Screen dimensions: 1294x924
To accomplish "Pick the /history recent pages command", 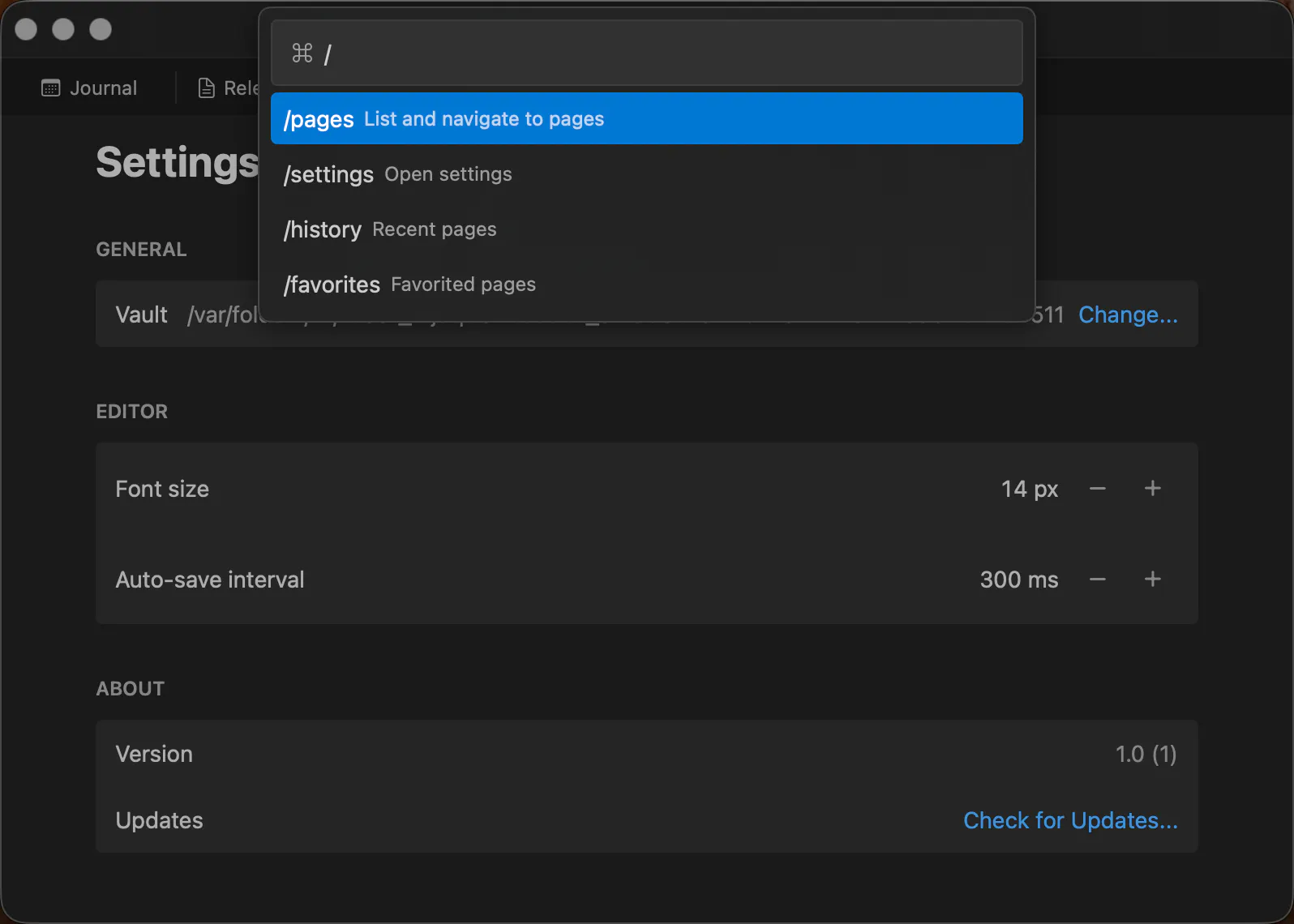I will click(647, 229).
